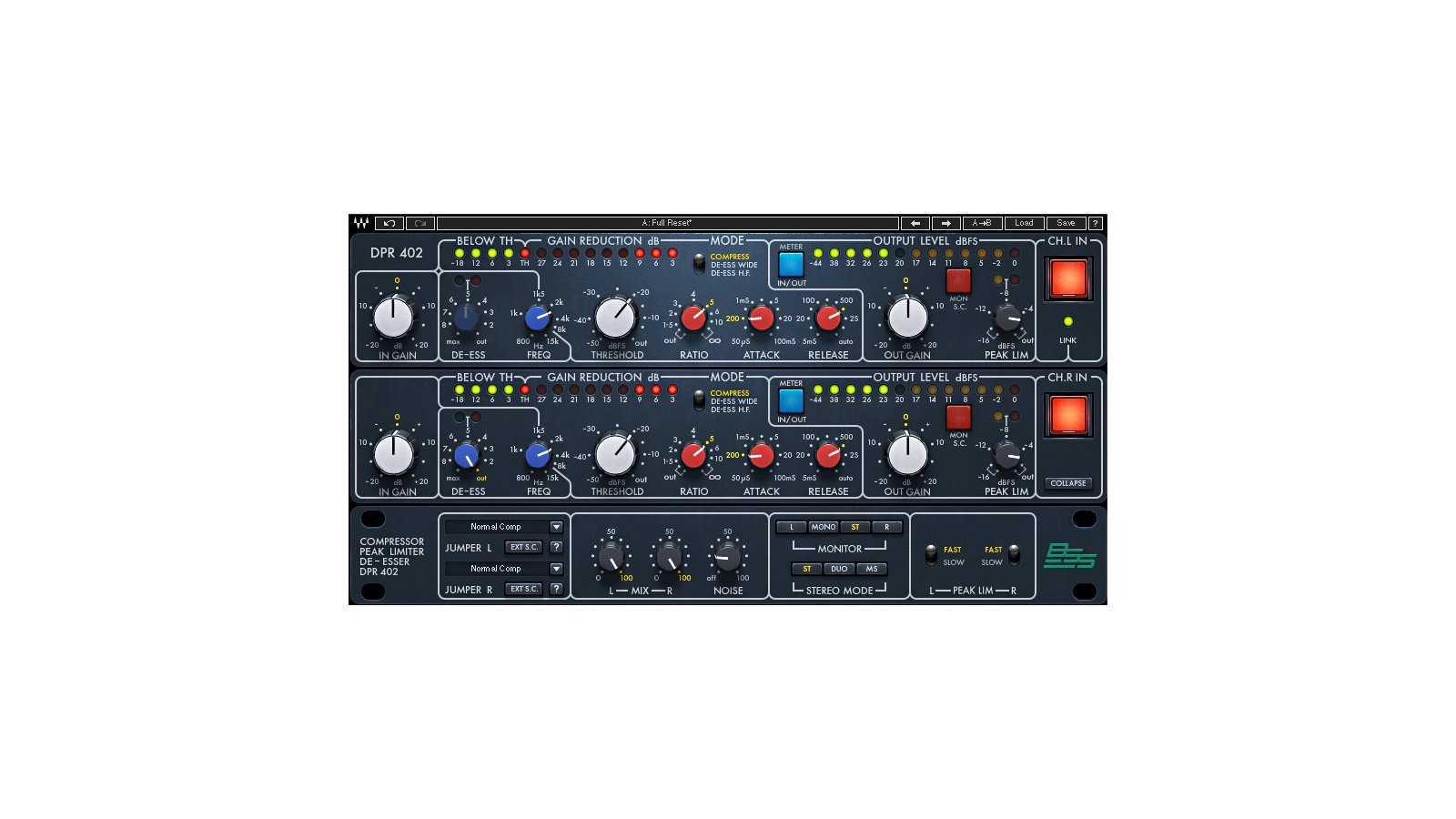Click the left channel ATTACK red knob
This screenshot has height=819, width=1456.
pyautogui.click(x=762, y=318)
